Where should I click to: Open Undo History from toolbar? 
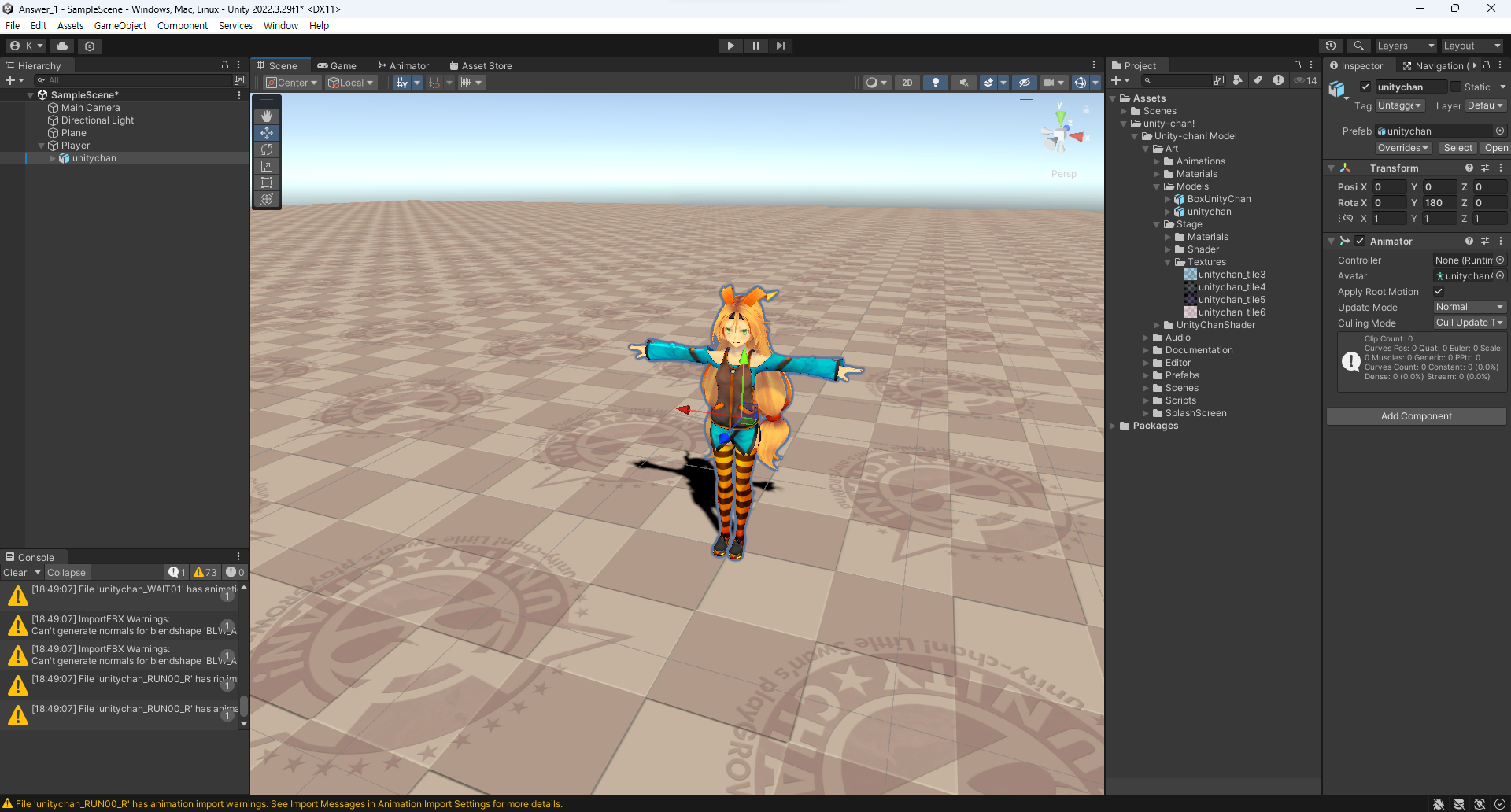[1331, 46]
